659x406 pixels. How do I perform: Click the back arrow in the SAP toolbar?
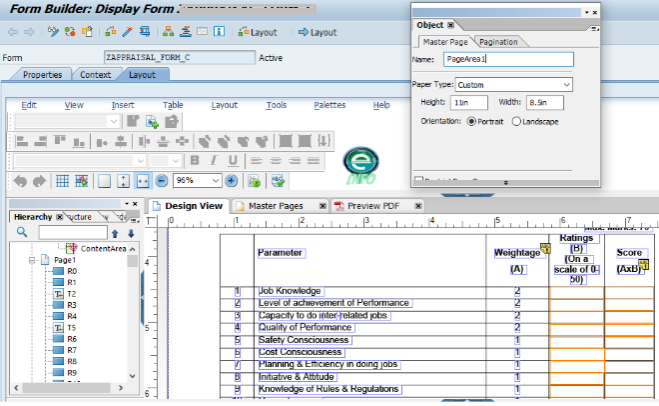13,32
